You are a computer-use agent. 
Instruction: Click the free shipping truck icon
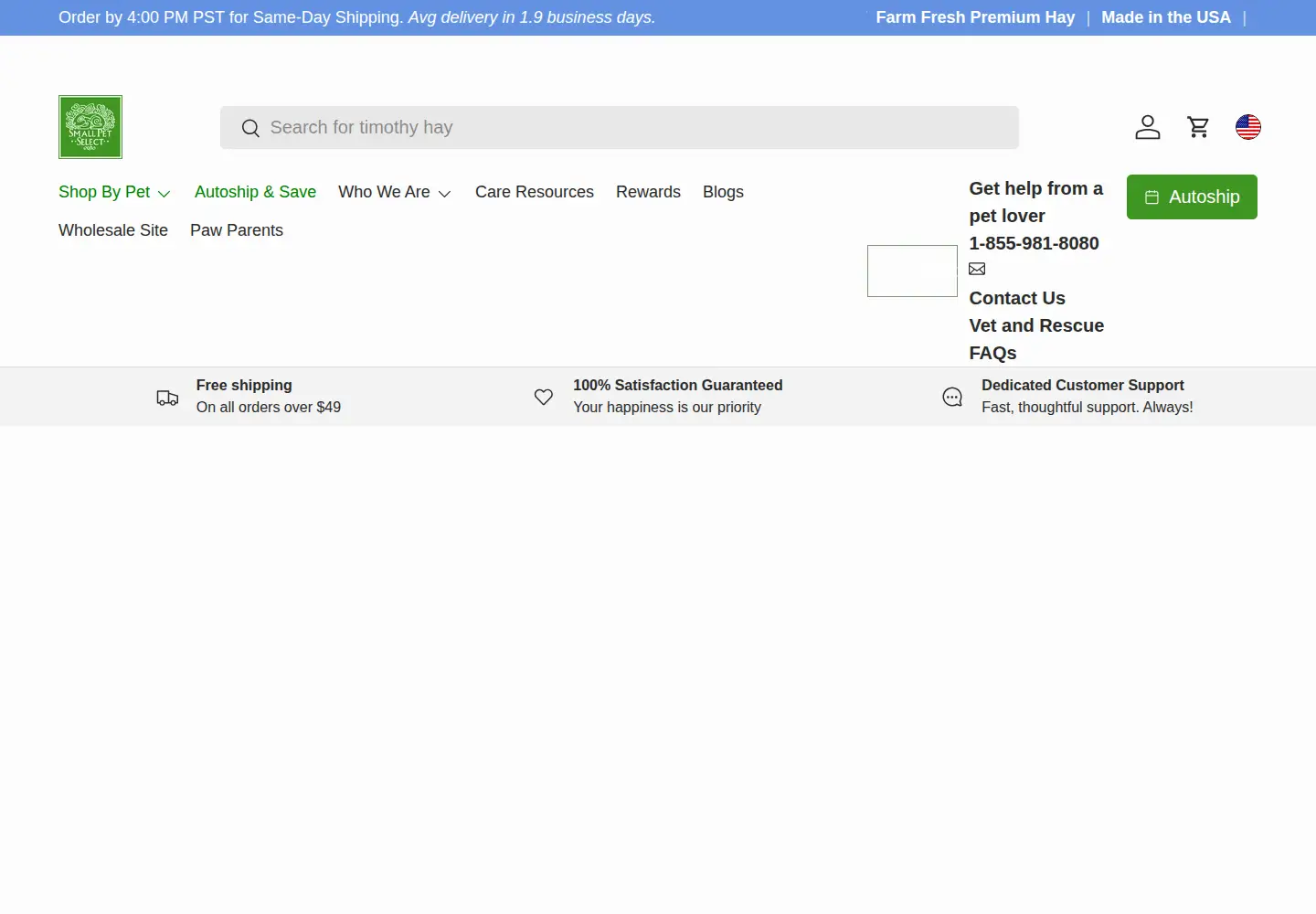(167, 398)
